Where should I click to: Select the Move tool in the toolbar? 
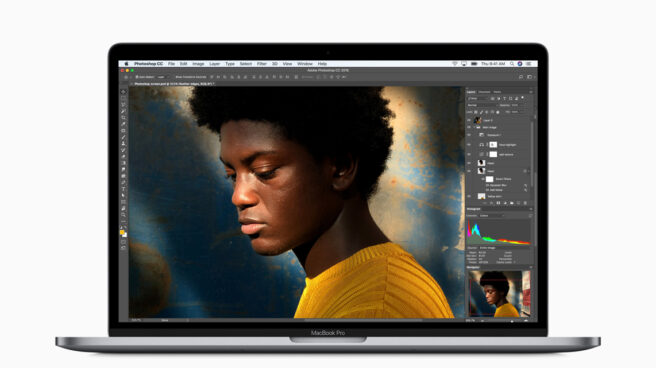tap(123, 92)
